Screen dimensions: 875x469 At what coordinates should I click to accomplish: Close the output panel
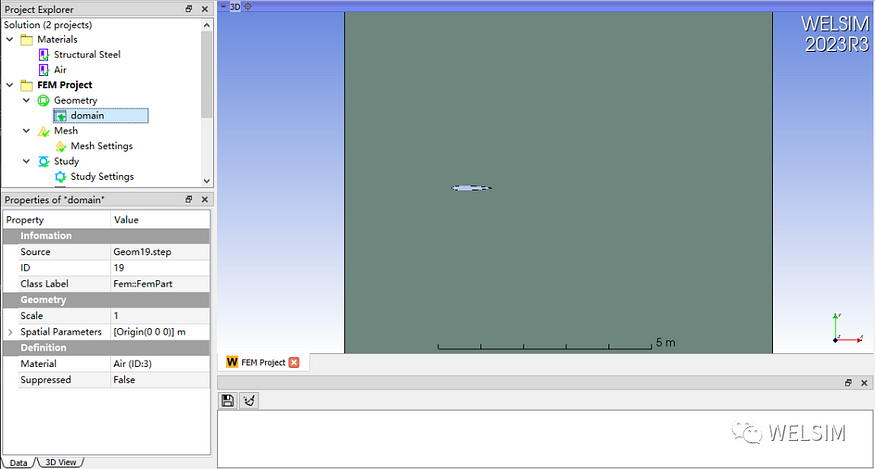point(864,382)
